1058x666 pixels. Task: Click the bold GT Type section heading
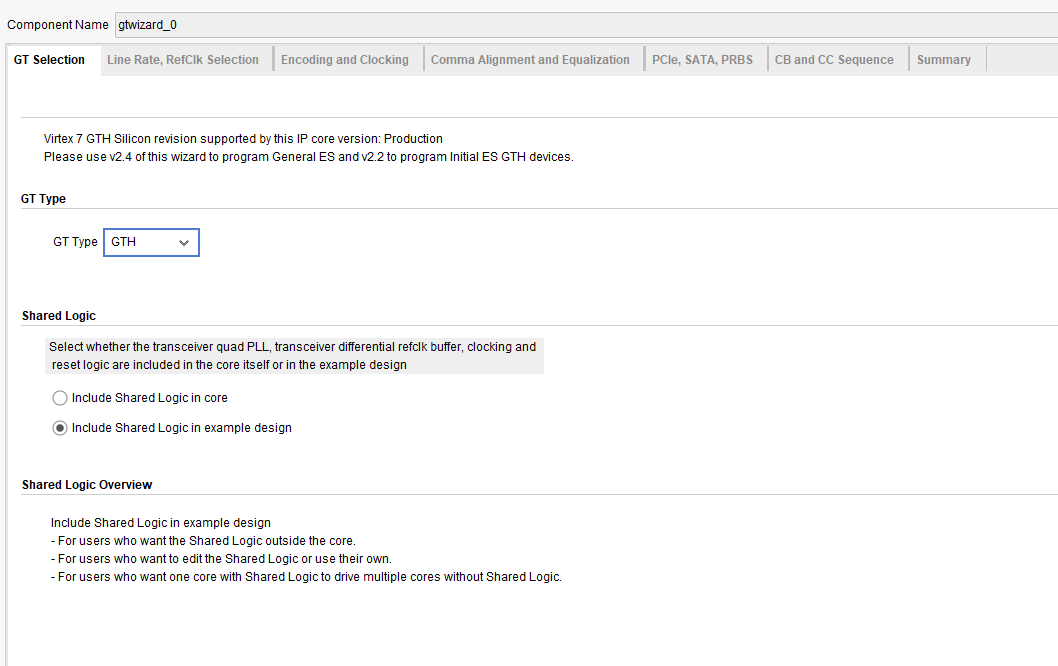point(43,199)
